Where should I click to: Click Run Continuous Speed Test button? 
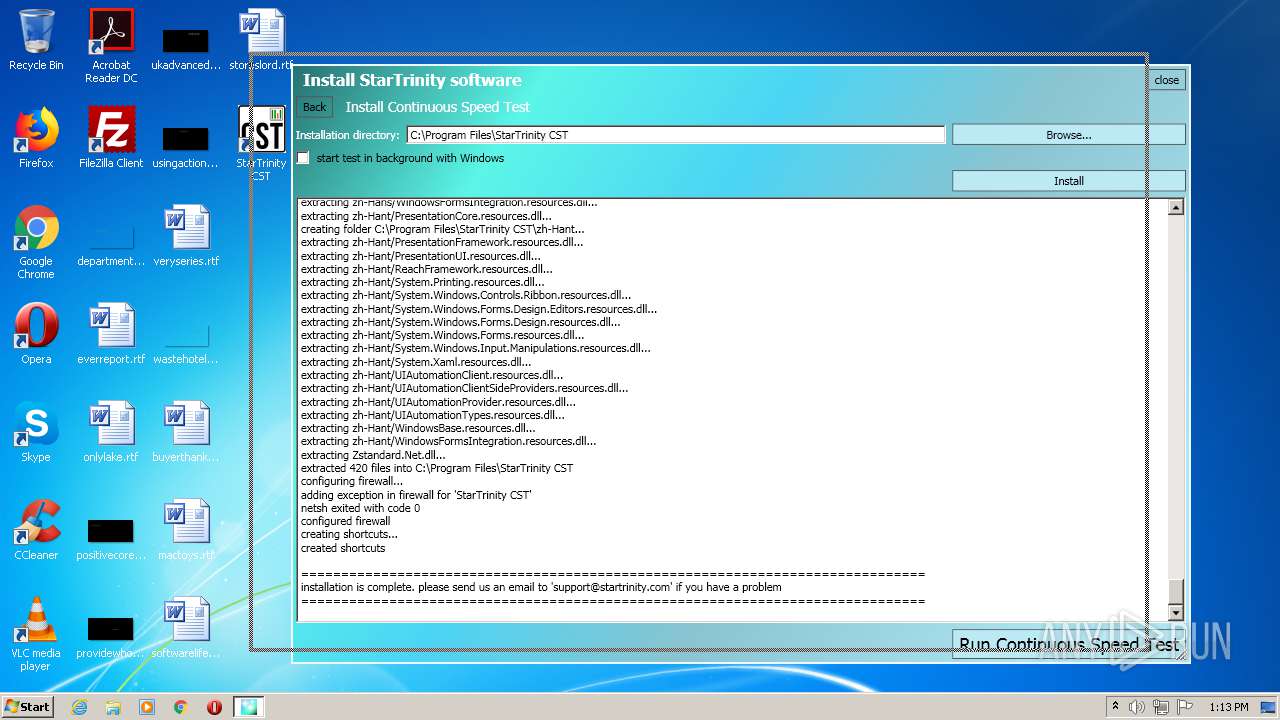(x=1068, y=644)
